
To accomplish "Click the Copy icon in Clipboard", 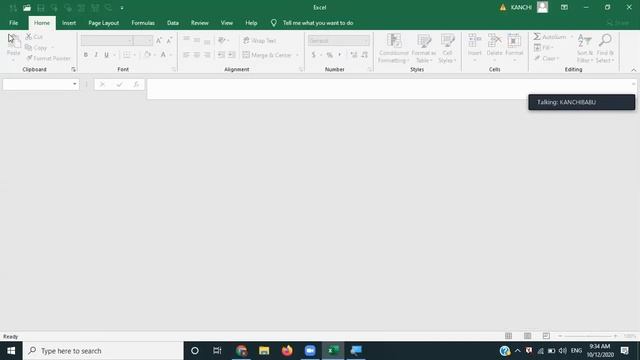I will coord(28,48).
